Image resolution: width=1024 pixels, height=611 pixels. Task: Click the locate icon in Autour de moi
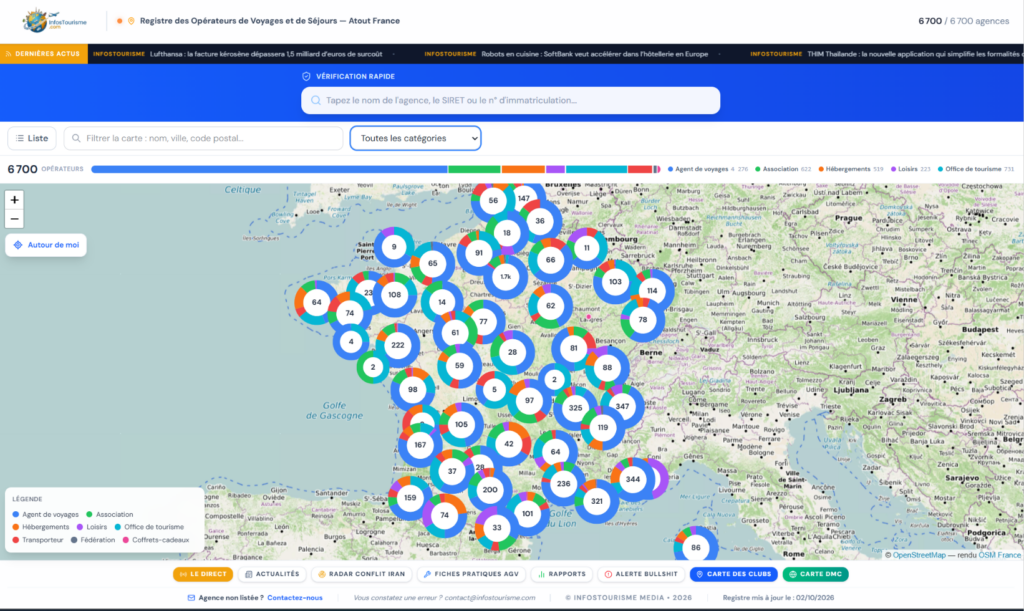18,245
